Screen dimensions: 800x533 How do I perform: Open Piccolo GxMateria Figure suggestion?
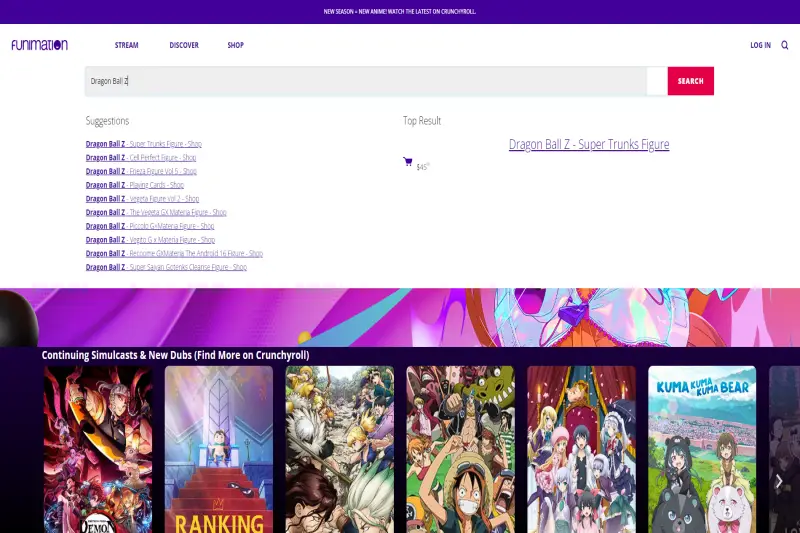point(150,226)
